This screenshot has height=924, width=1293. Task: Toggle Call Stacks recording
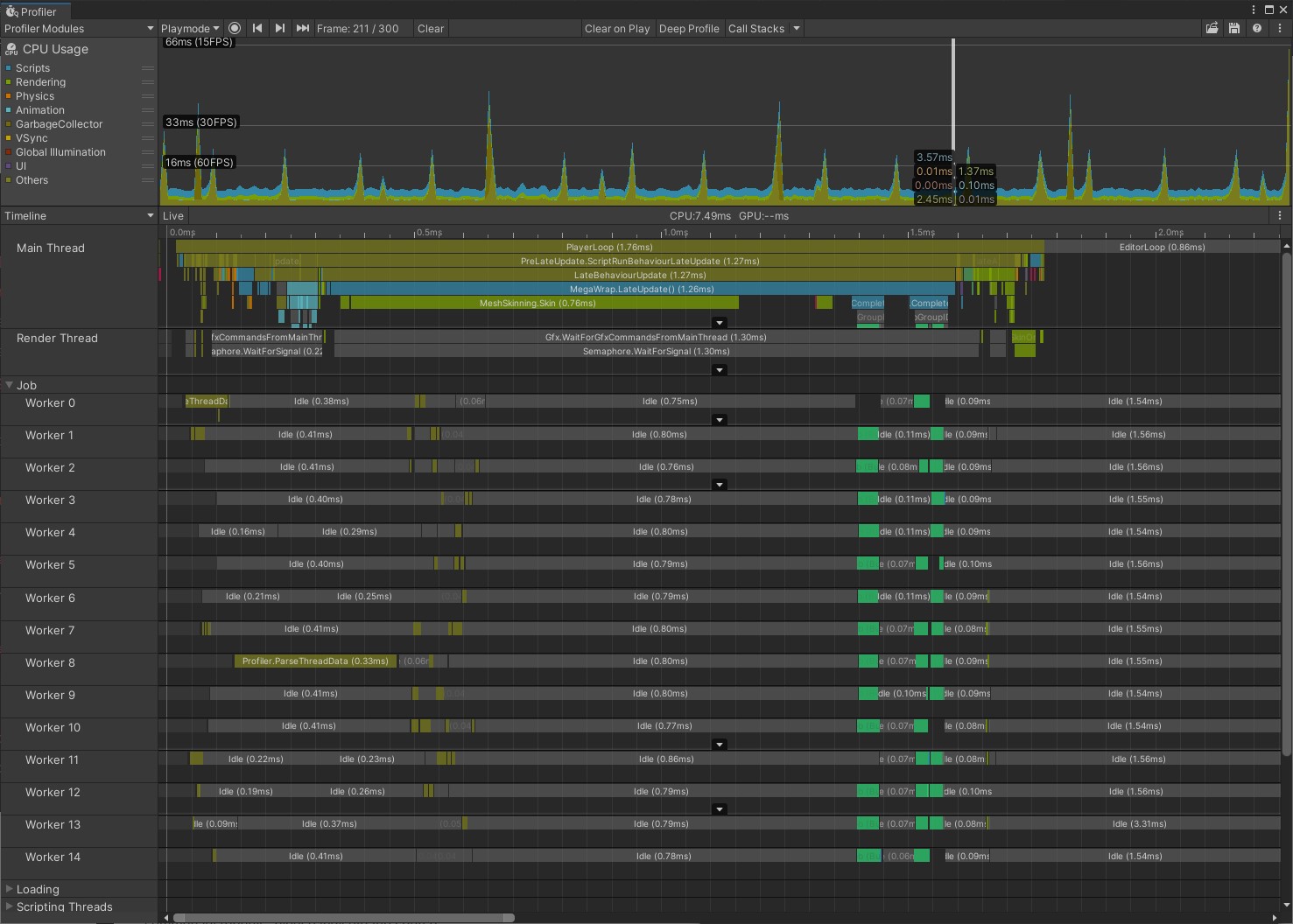click(756, 28)
